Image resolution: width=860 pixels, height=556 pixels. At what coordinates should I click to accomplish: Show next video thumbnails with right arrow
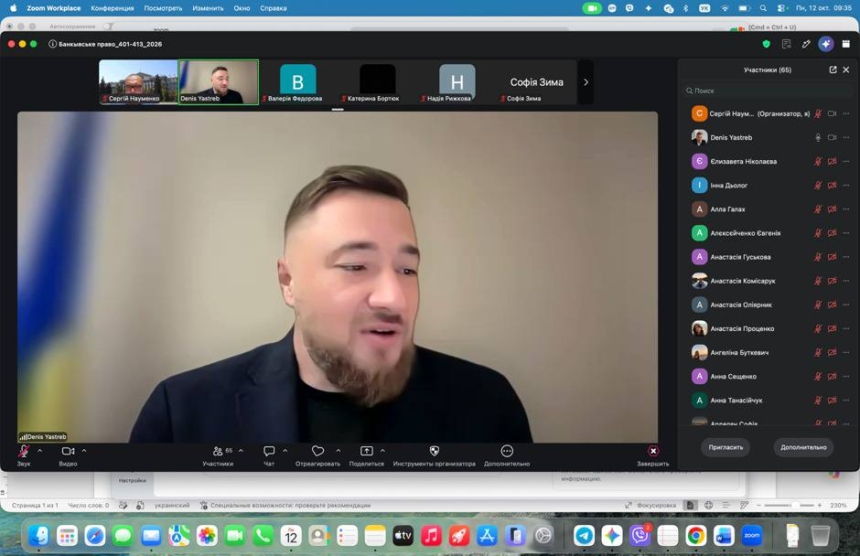pos(586,82)
